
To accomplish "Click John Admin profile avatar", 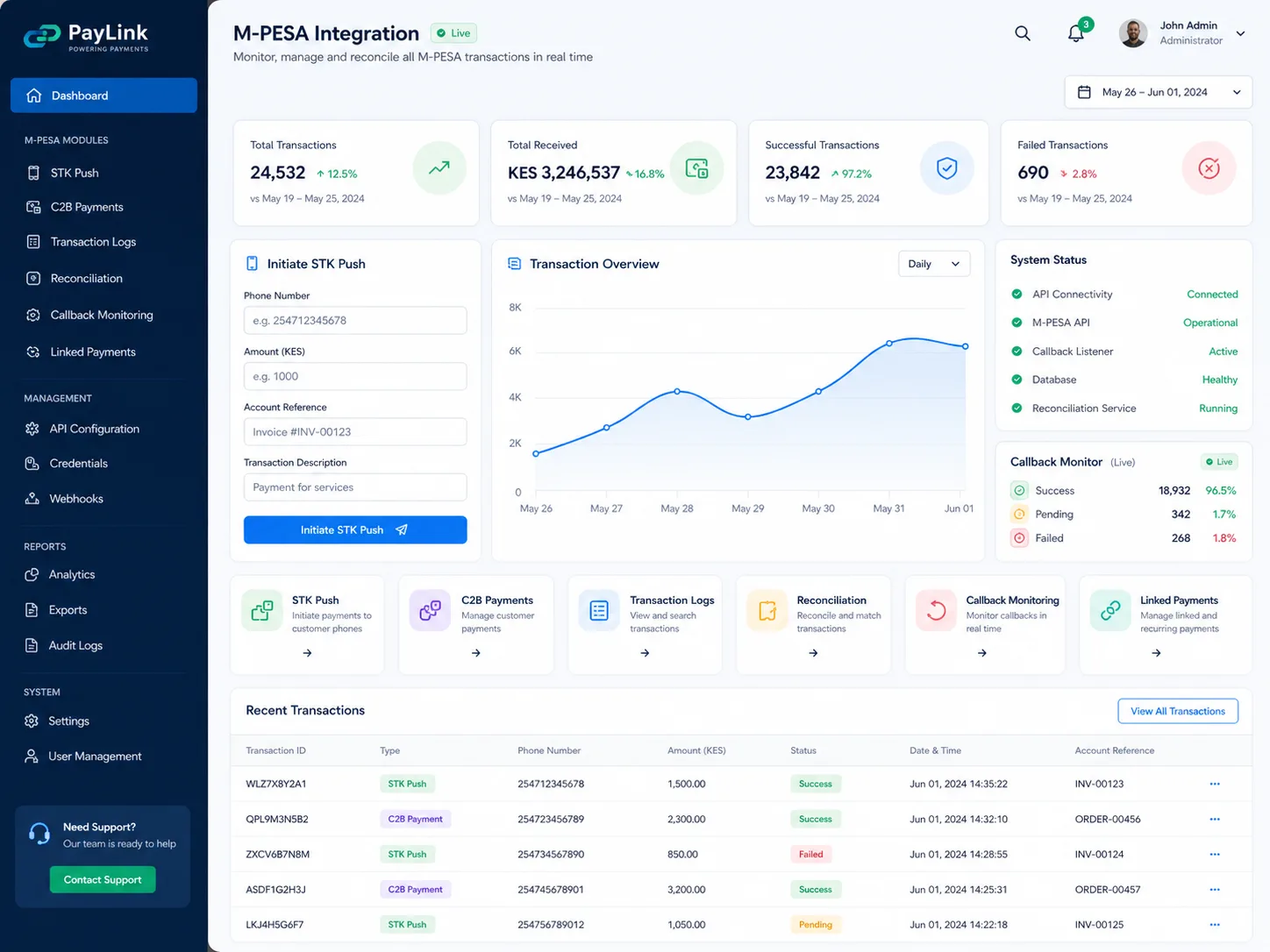I will point(1133,33).
